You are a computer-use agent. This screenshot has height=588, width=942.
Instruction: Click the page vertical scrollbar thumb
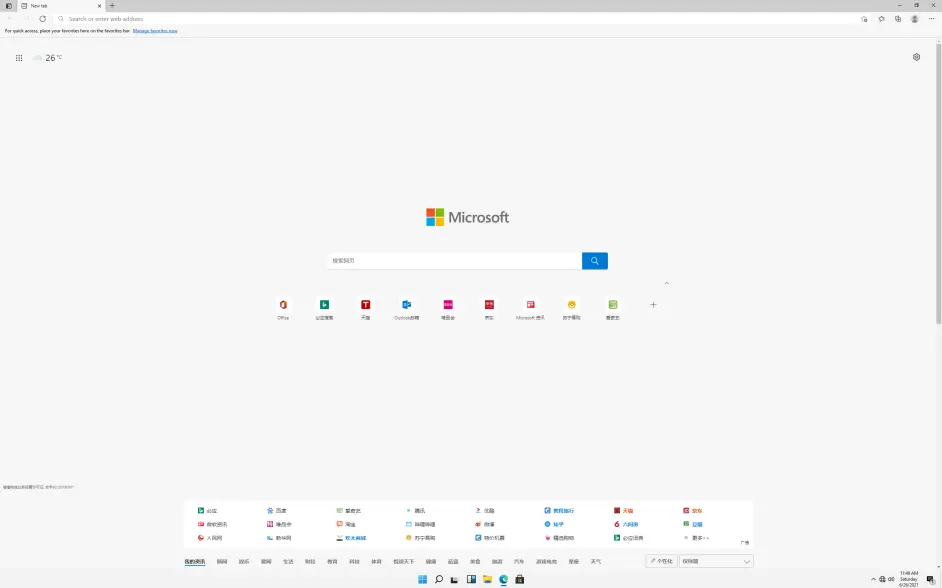point(938,183)
